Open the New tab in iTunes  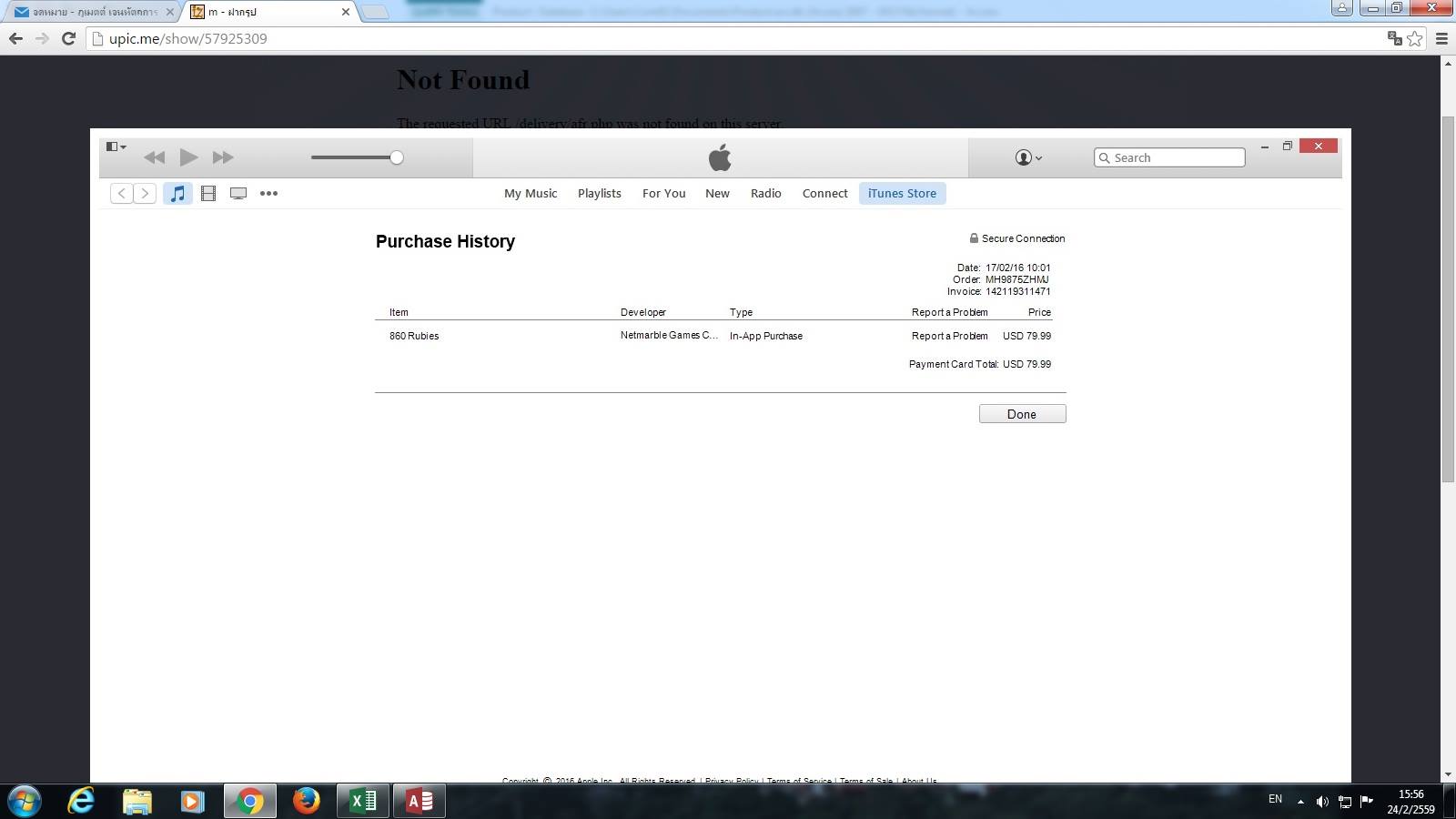pyautogui.click(x=717, y=193)
